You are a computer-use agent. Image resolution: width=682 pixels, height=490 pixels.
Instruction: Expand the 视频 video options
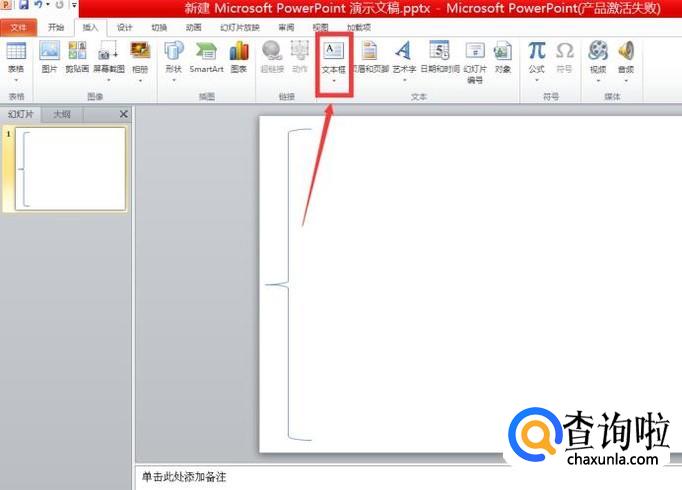pos(598,58)
